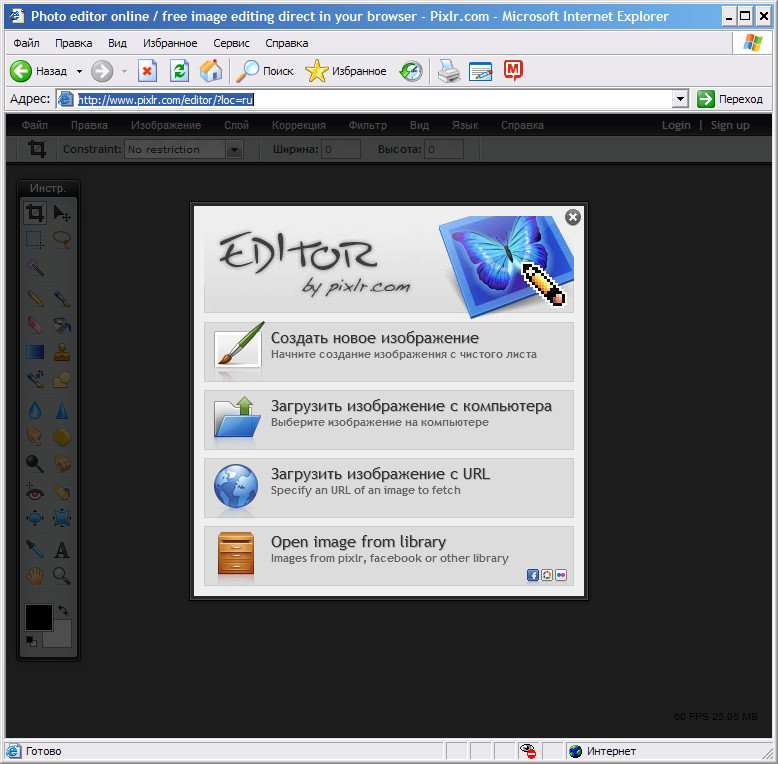Viewport: 778px width, 764px height.
Task: Click the Поиск search toolbar button
Action: pos(265,71)
